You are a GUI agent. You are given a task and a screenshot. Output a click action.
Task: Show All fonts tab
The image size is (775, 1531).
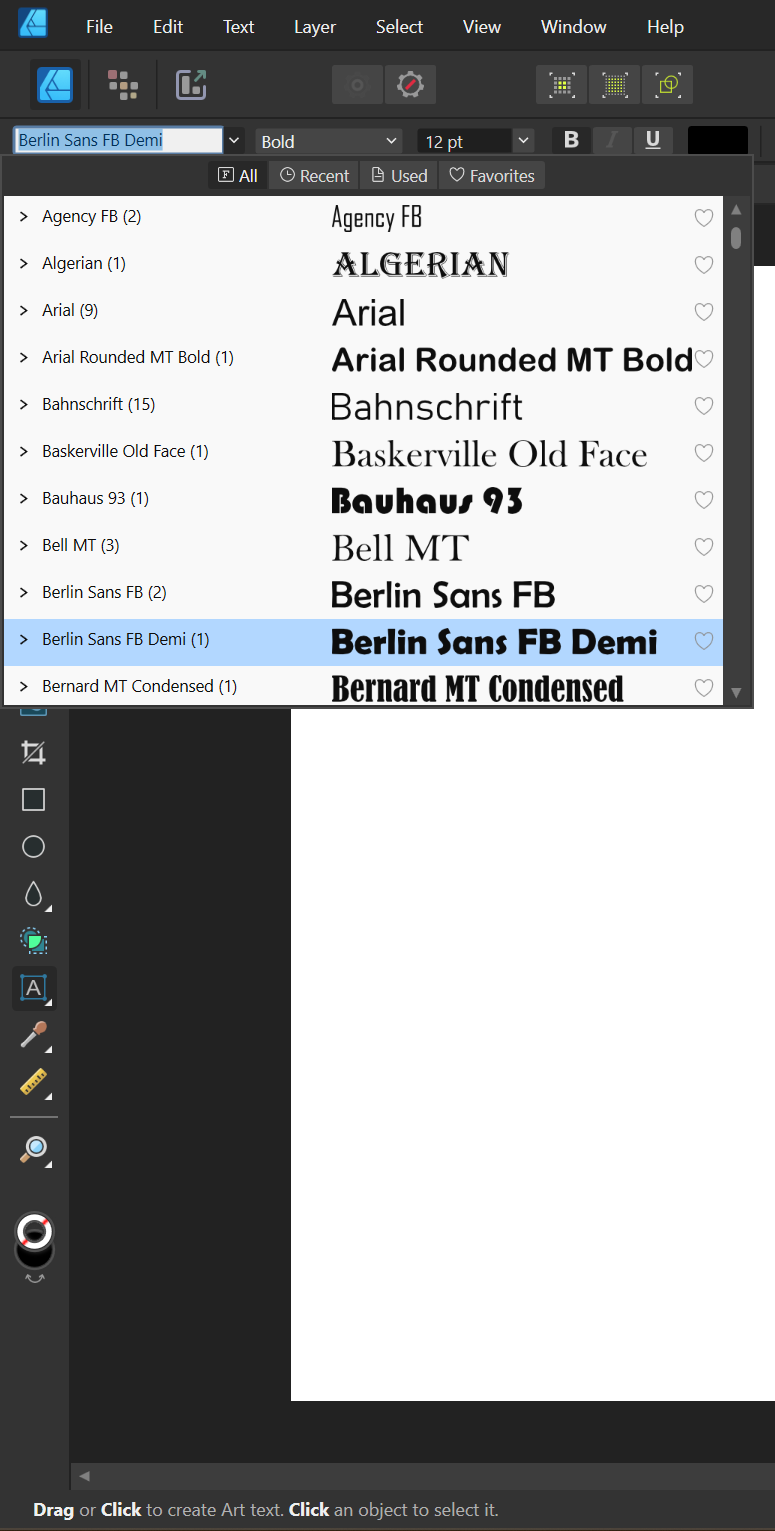point(238,175)
